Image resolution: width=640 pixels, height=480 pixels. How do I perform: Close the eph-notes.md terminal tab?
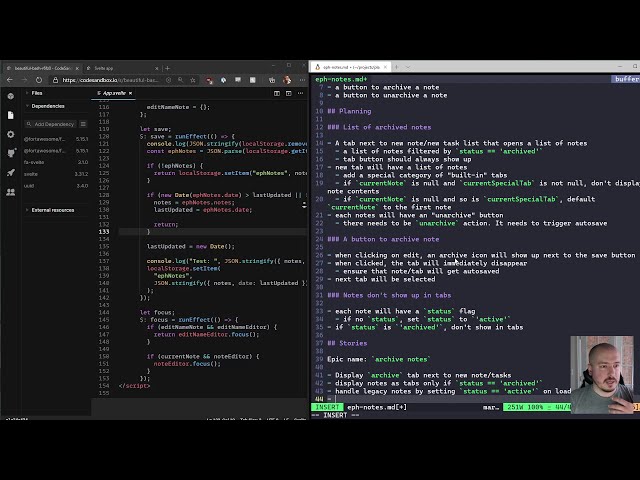385,67
